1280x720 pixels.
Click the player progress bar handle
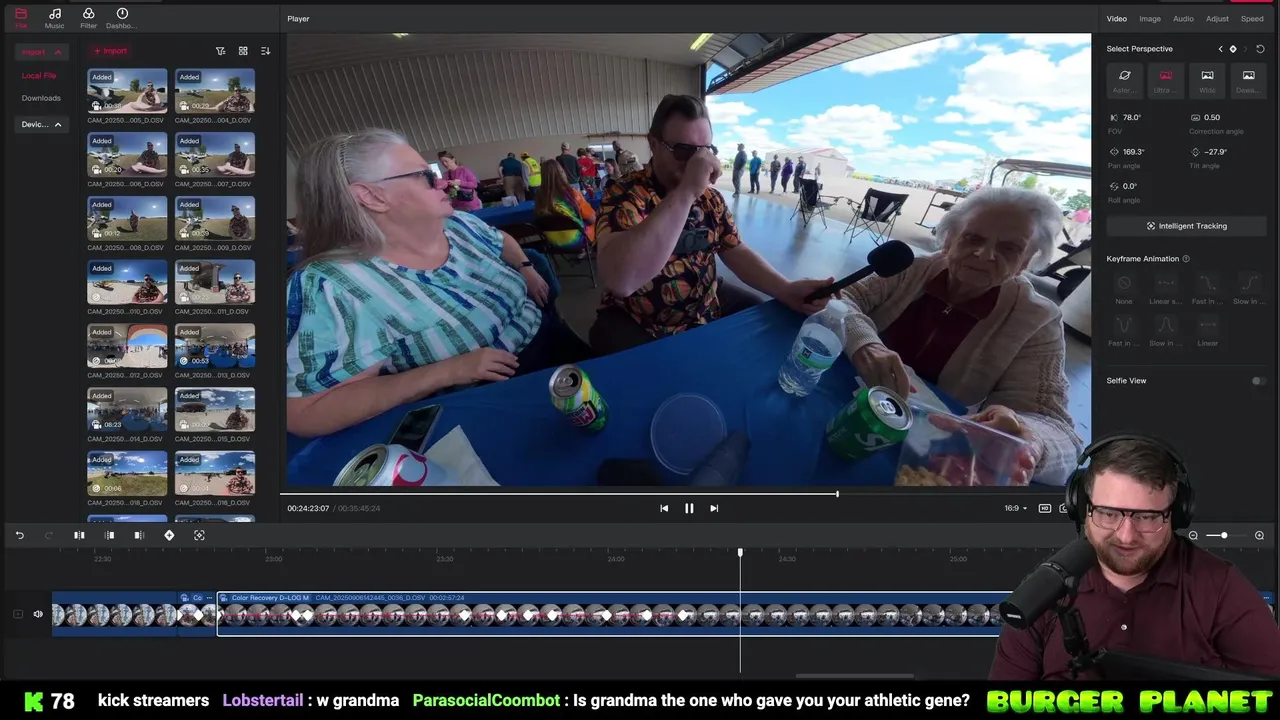[x=837, y=494]
